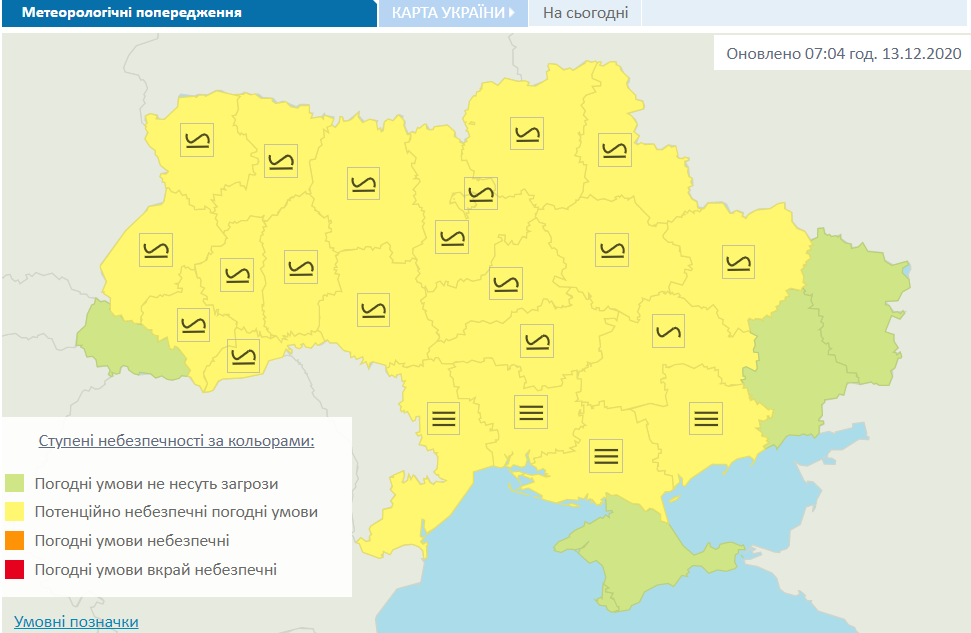This screenshot has height=633, width=971.
Task: Click the ice warning icon over Sumy oblast
Action: (x=615, y=150)
